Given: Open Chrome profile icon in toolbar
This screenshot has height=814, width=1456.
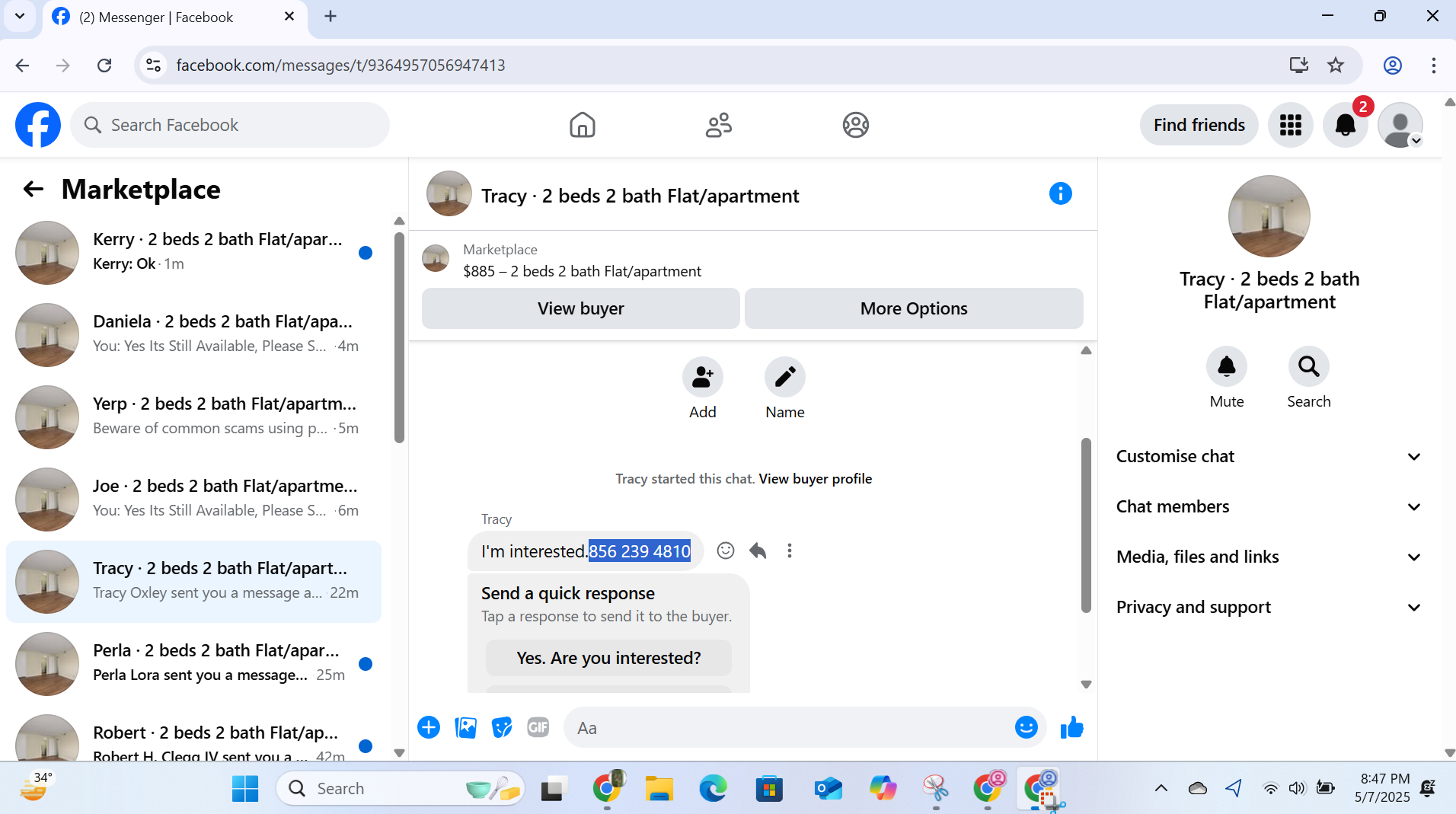Looking at the screenshot, I should [x=1393, y=65].
